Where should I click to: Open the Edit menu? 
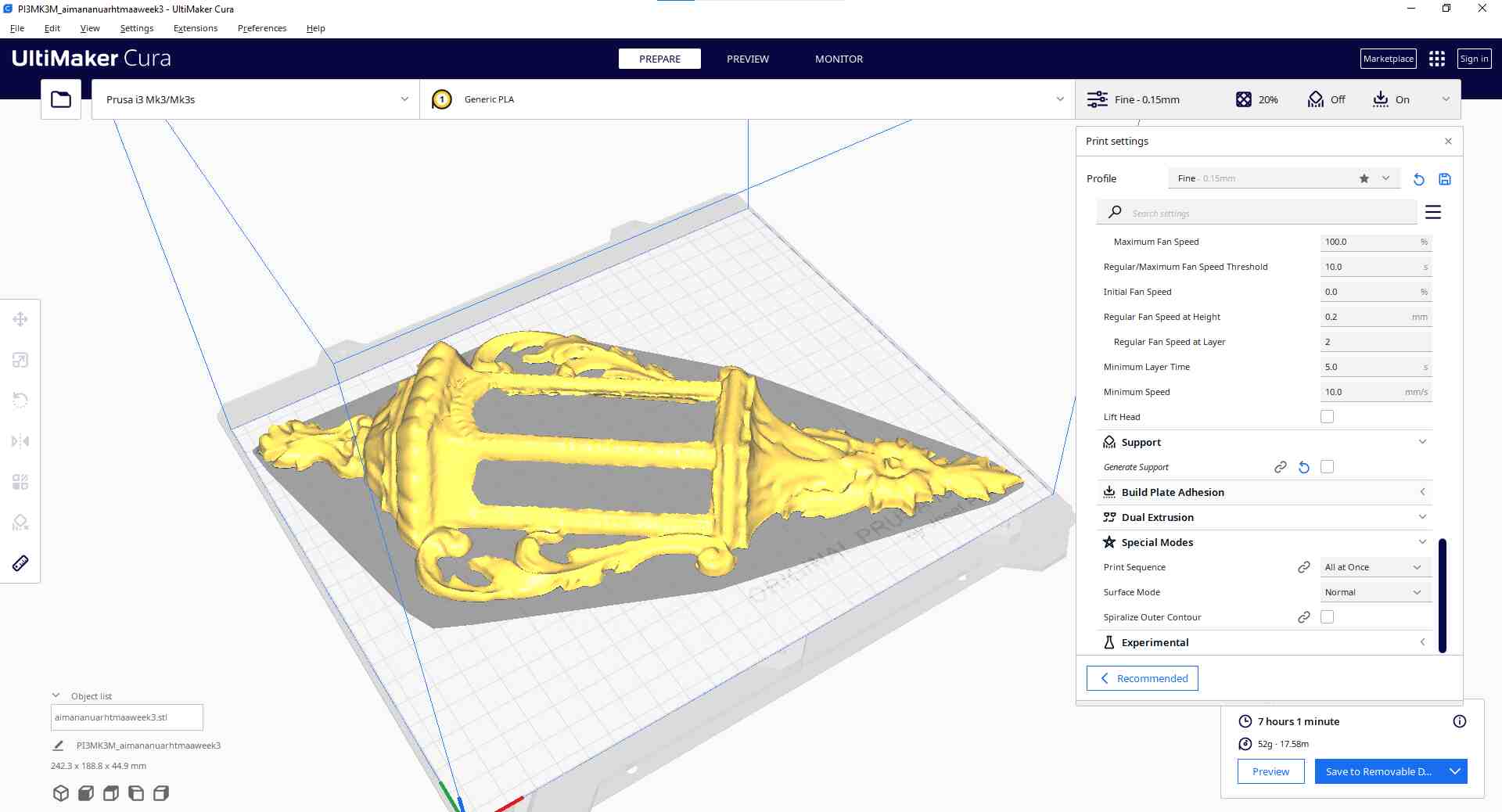[x=52, y=28]
